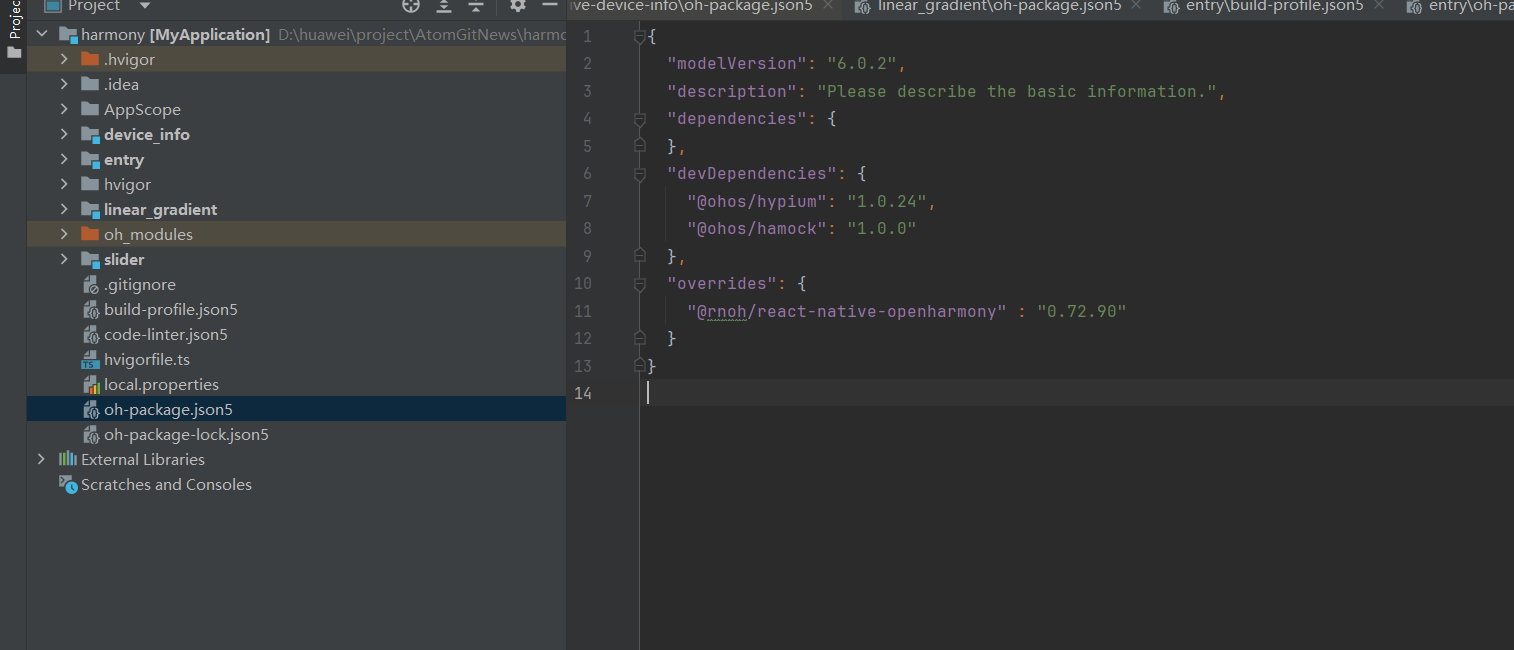Screen dimensions: 1514x650
Task: Fold the overrides block on line 10
Action: coord(640,284)
